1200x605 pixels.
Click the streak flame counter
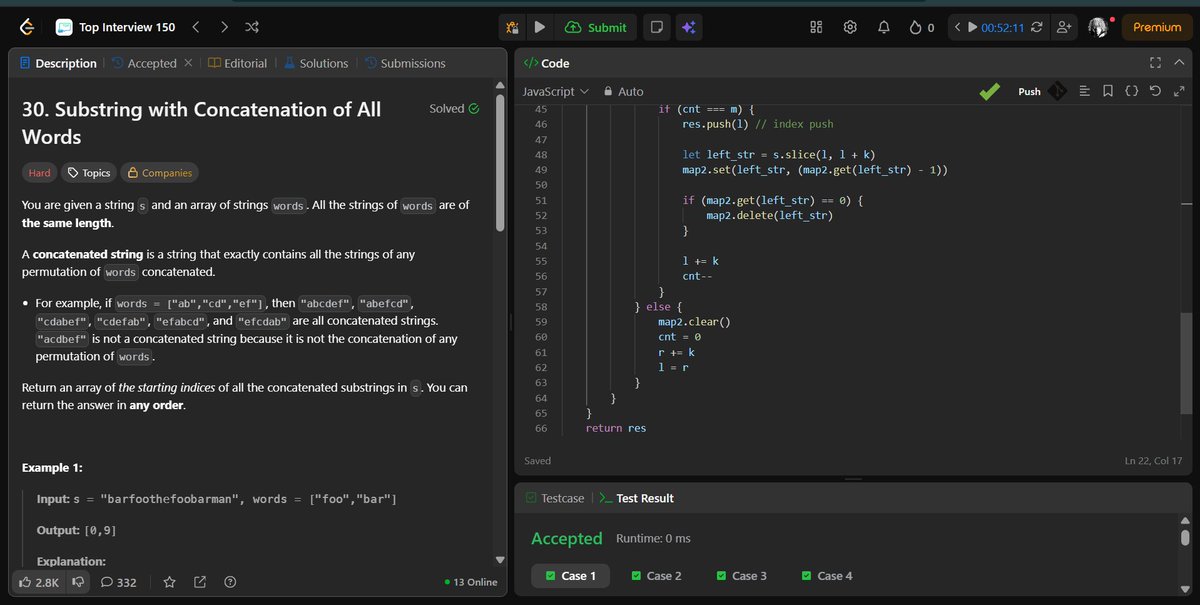pyautogui.click(x=921, y=28)
